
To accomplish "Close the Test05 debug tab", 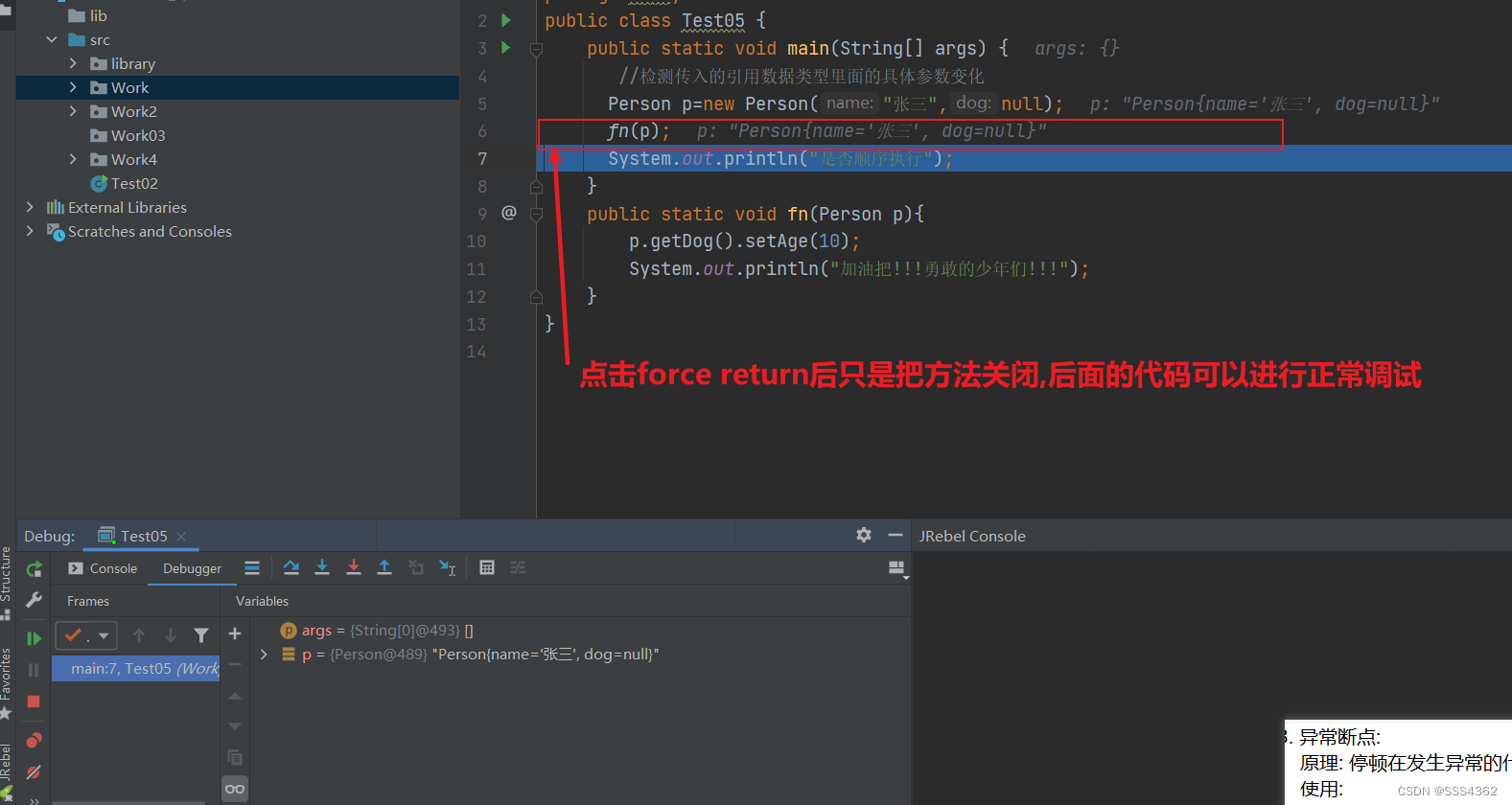I will [x=181, y=537].
